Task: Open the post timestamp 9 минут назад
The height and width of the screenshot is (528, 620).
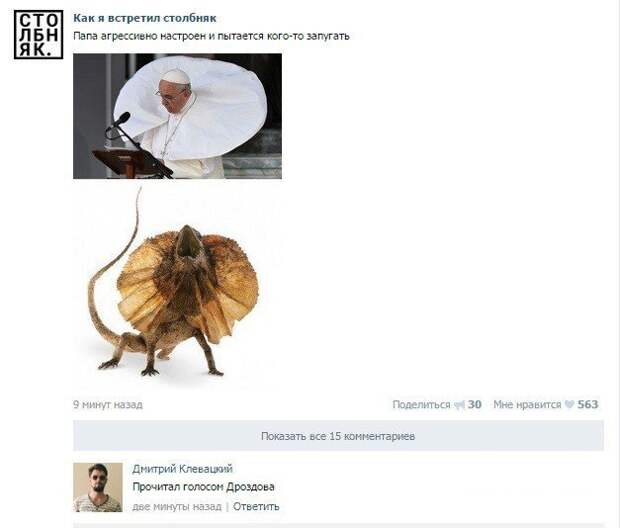Action: coord(108,405)
